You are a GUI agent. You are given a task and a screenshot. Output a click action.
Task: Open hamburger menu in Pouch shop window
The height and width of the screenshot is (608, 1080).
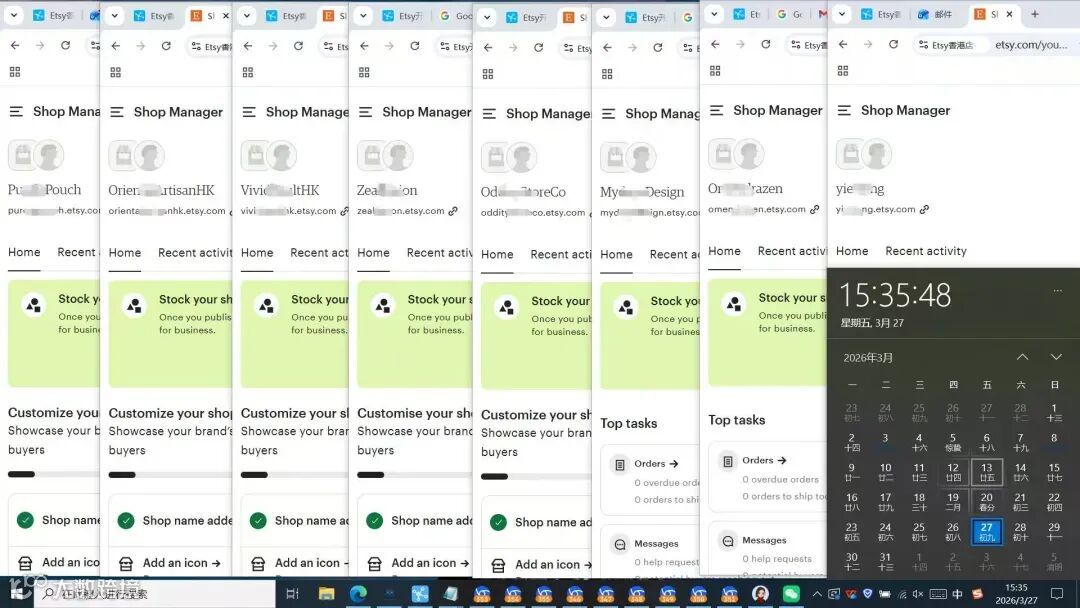17,112
